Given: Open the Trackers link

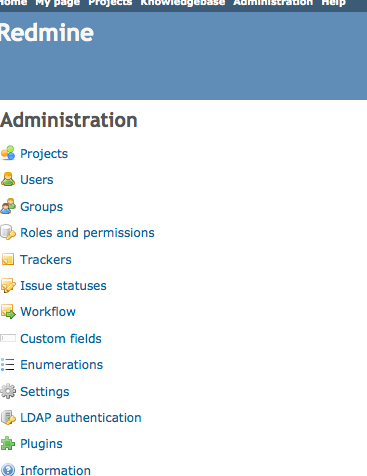Looking at the screenshot, I should [x=46, y=259].
